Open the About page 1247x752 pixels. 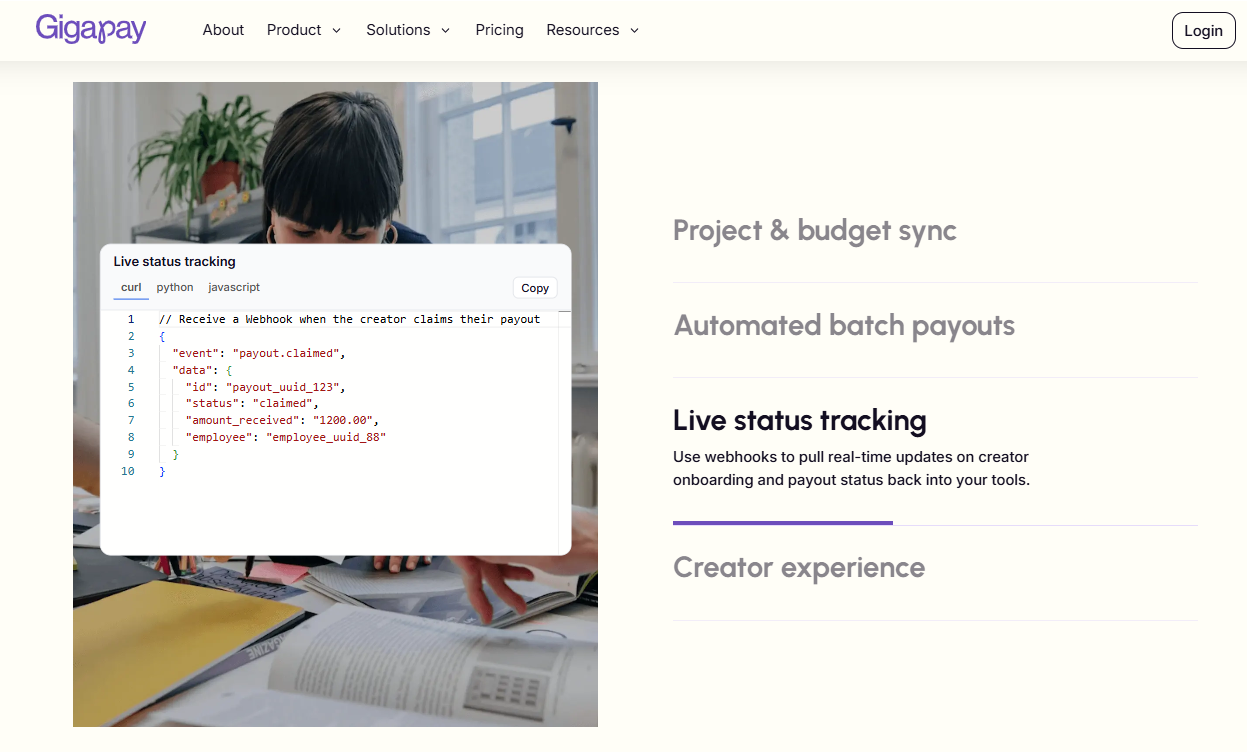point(223,30)
